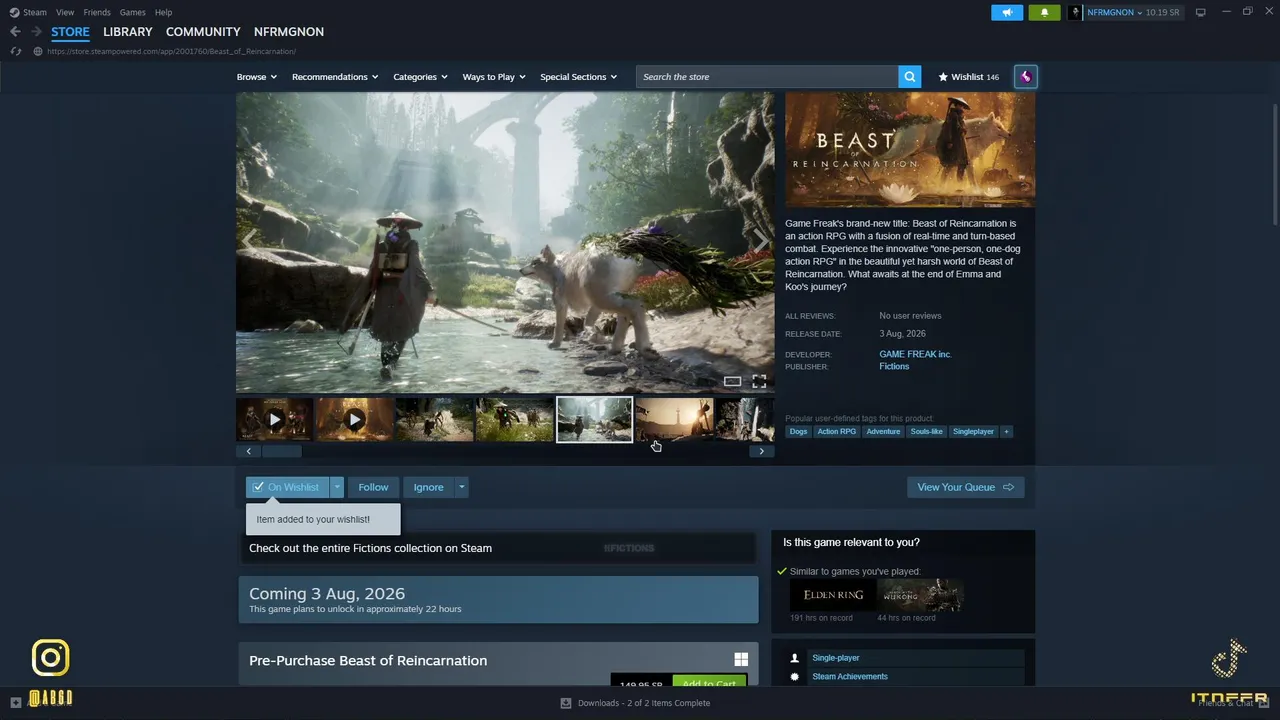Select the Souls-like tag
The width and height of the screenshot is (1280, 720).
click(x=927, y=431)
